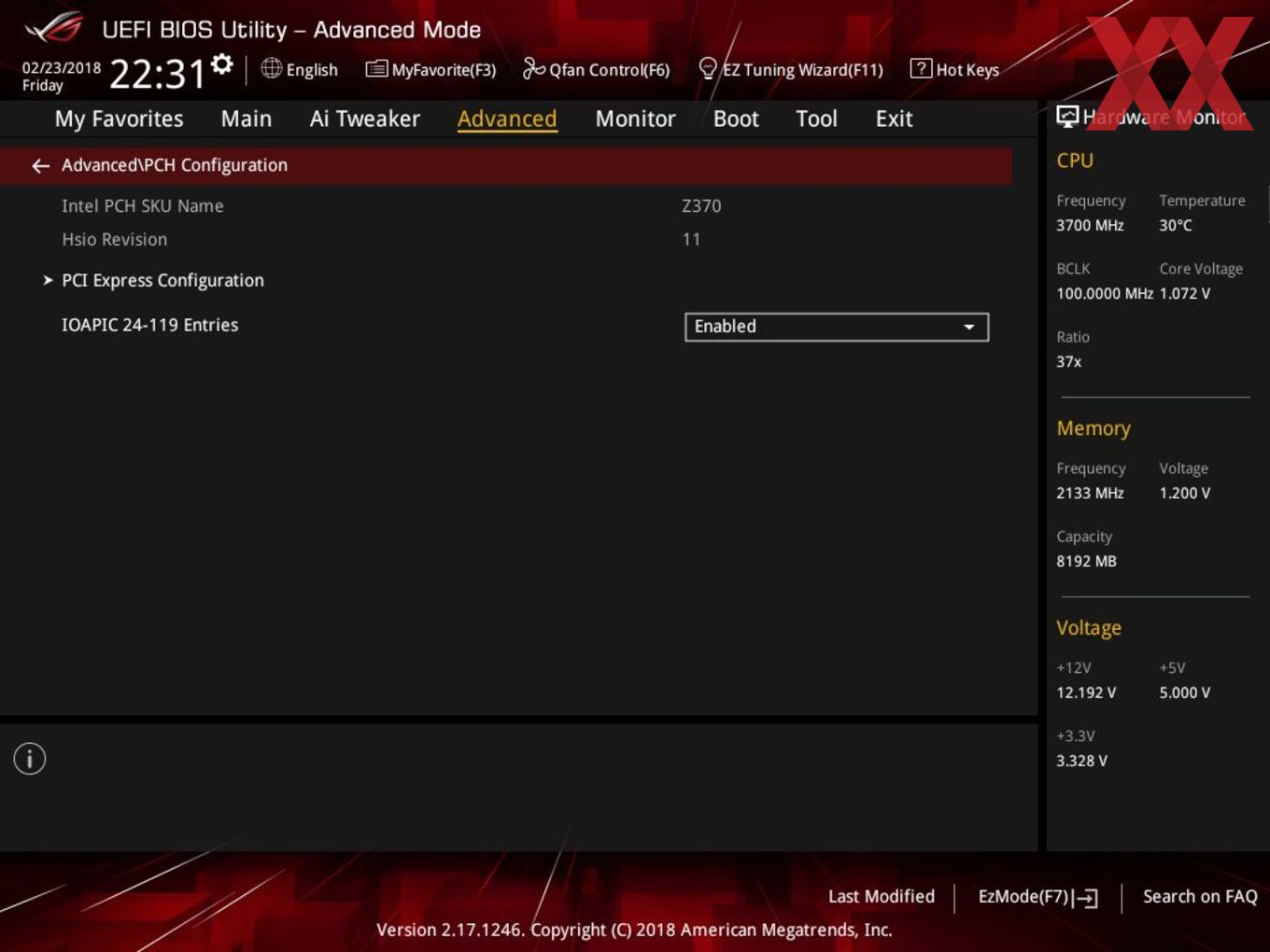Click the Voltage section heading
This screenshot has width=1270, height=952.
(1089, 628)
